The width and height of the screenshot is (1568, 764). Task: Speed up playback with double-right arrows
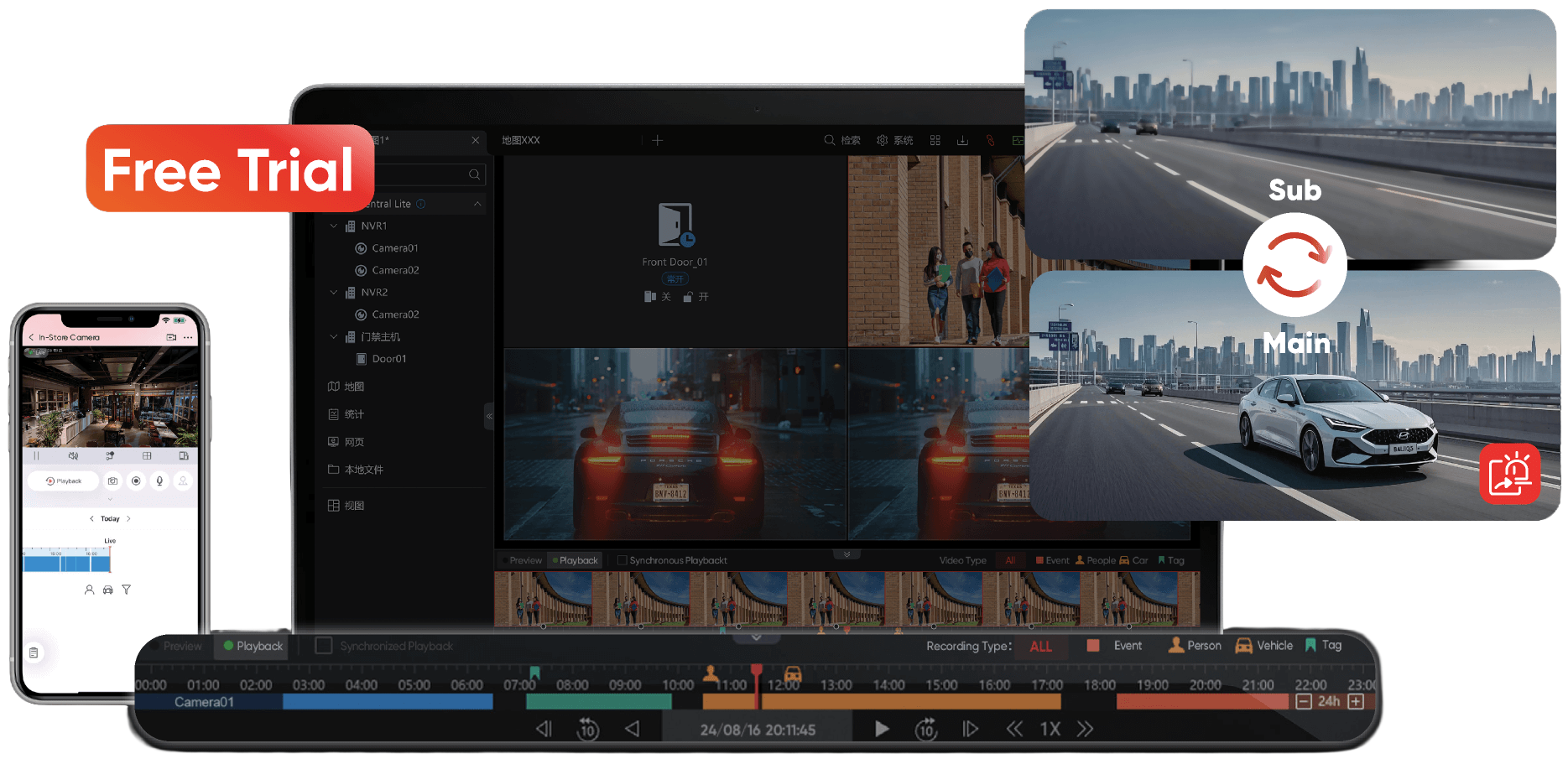pyautogui.click(x=1085, y=729)
